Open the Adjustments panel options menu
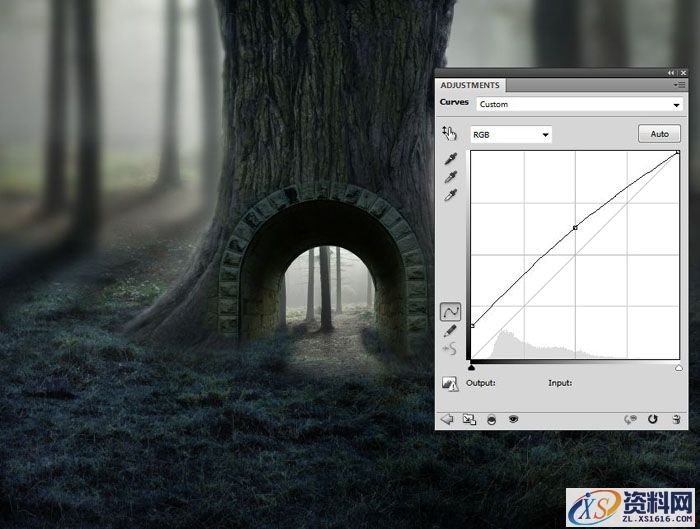The image size is (700, 529). pos(679,85)
